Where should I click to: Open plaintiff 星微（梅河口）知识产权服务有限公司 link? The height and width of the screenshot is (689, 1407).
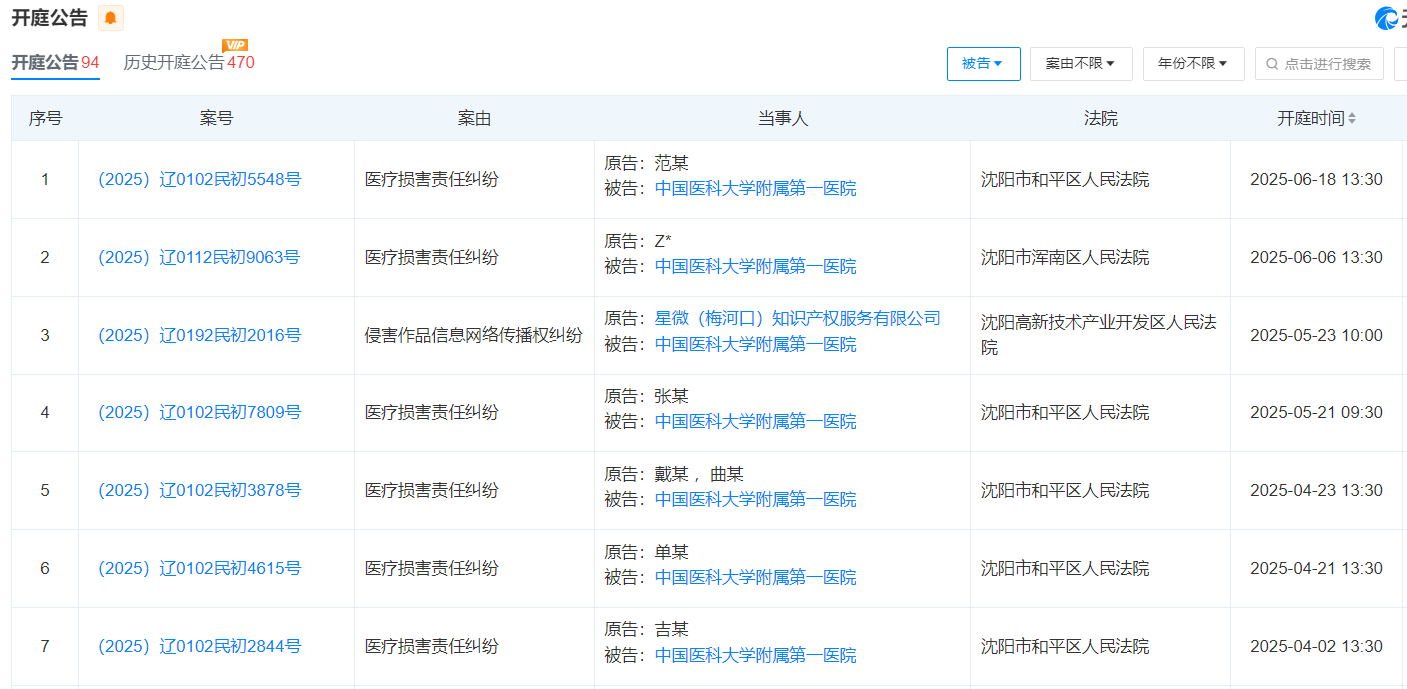(797, 319)
